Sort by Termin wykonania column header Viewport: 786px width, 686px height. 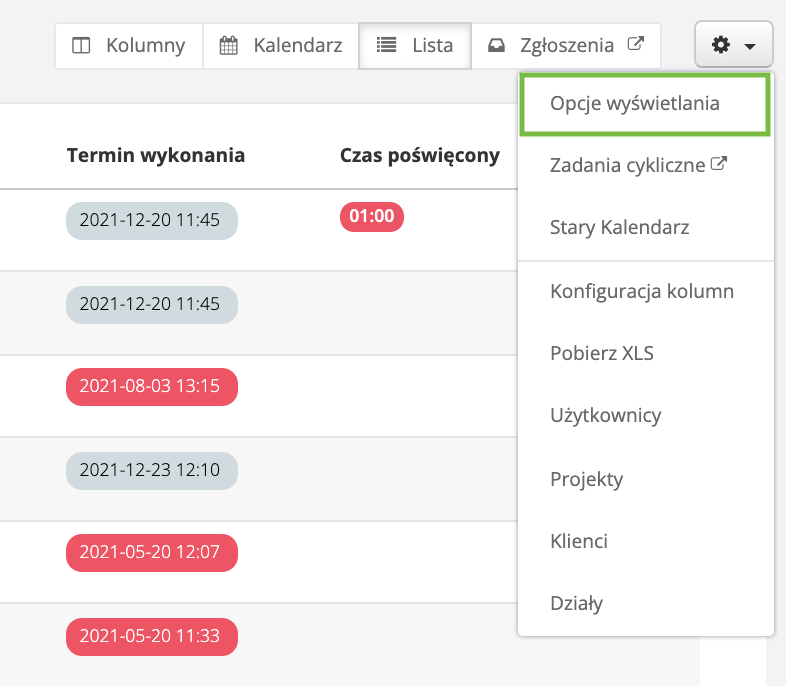(x=155, y=155)
